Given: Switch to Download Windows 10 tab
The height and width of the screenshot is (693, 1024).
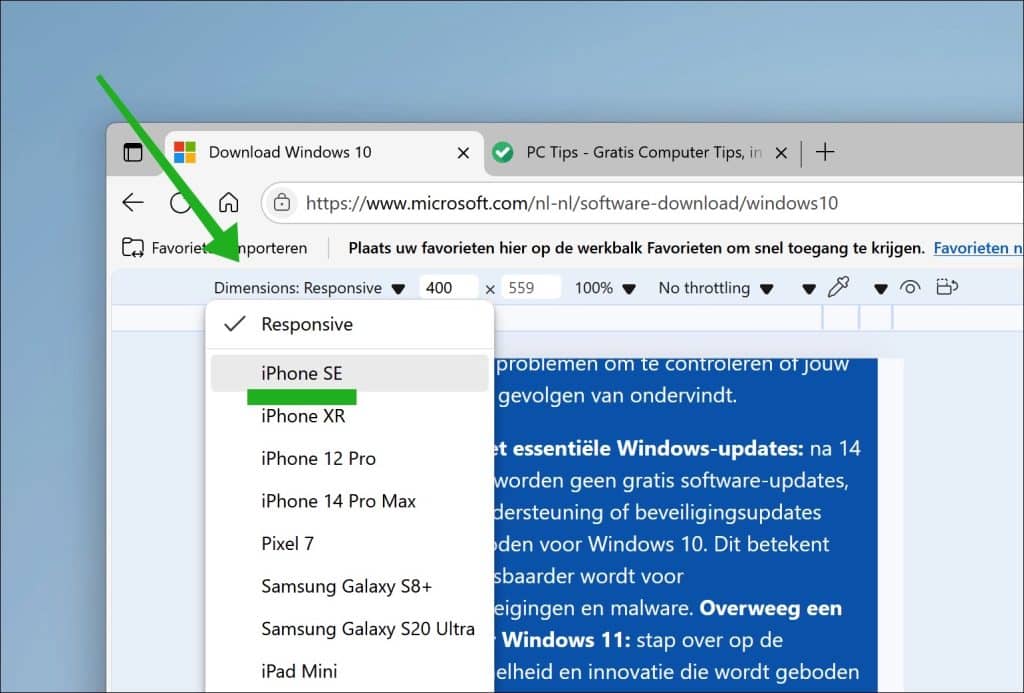Looking at the screenshot, I should [325, 153].
